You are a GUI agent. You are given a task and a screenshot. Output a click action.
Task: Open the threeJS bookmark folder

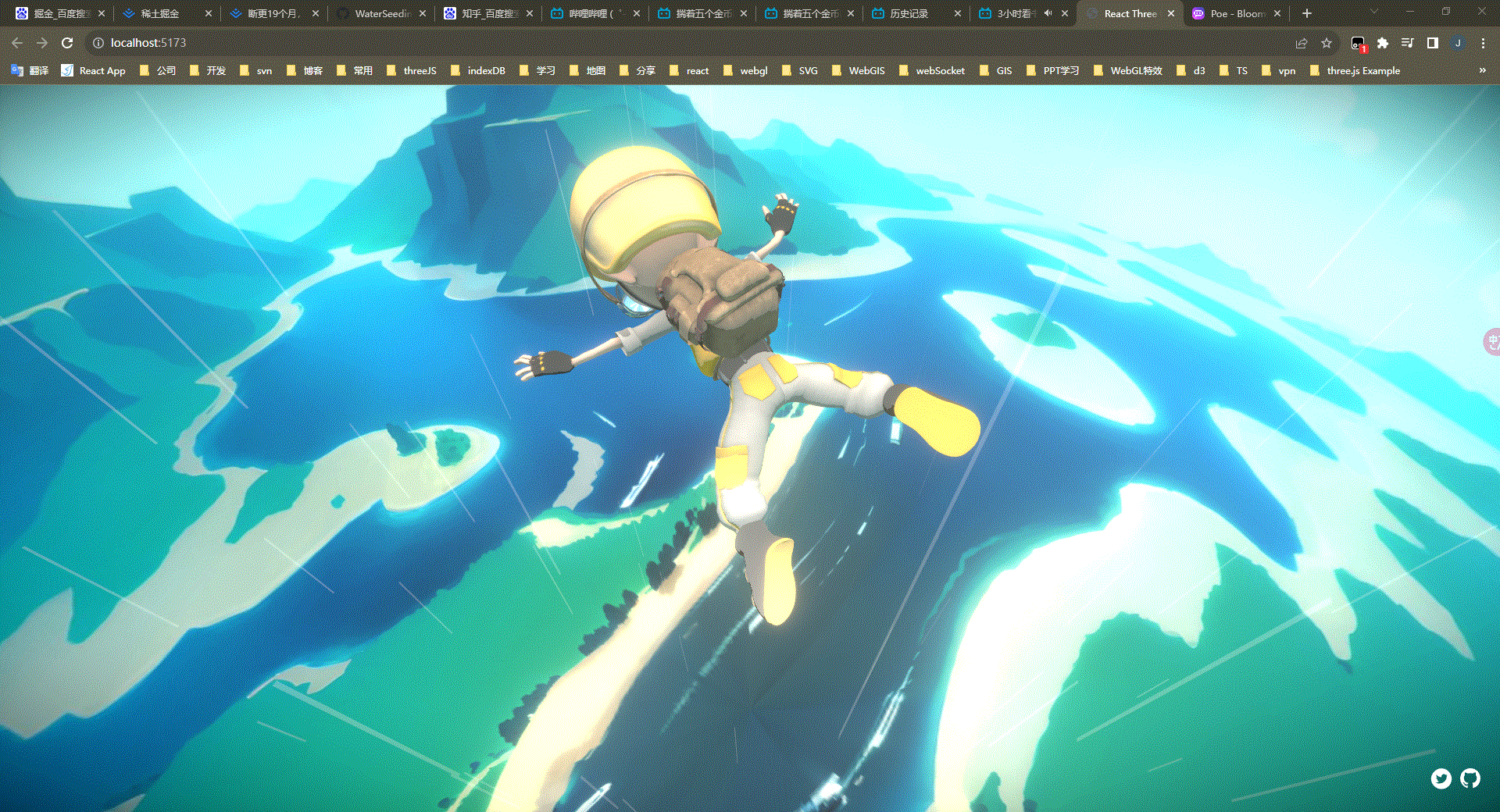click(411, 70)
